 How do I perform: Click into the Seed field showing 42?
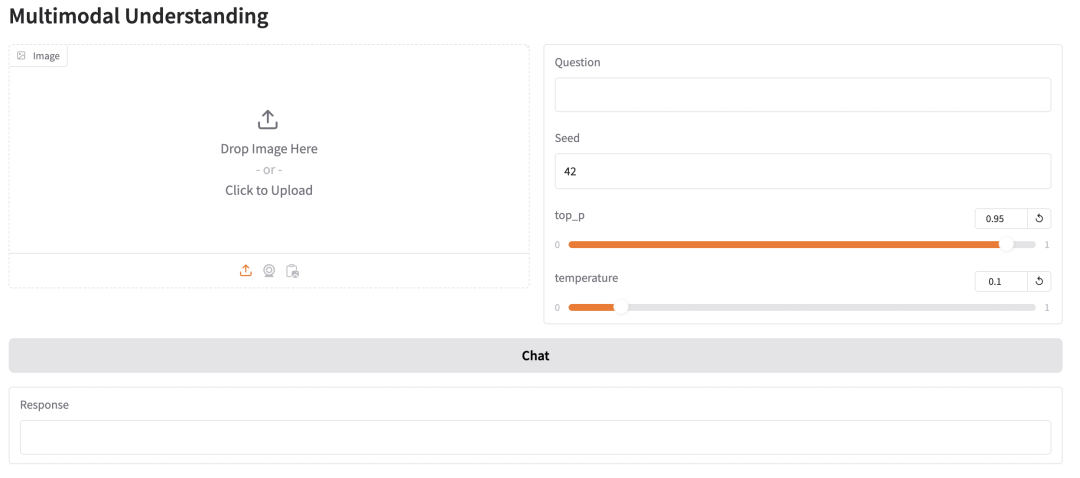(803, 171)
